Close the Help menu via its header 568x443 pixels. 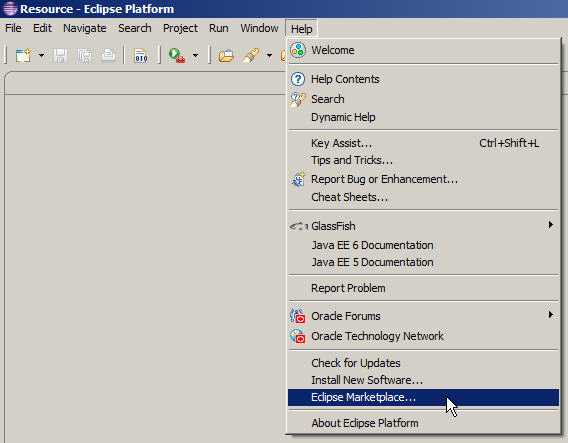pos(301,29)
